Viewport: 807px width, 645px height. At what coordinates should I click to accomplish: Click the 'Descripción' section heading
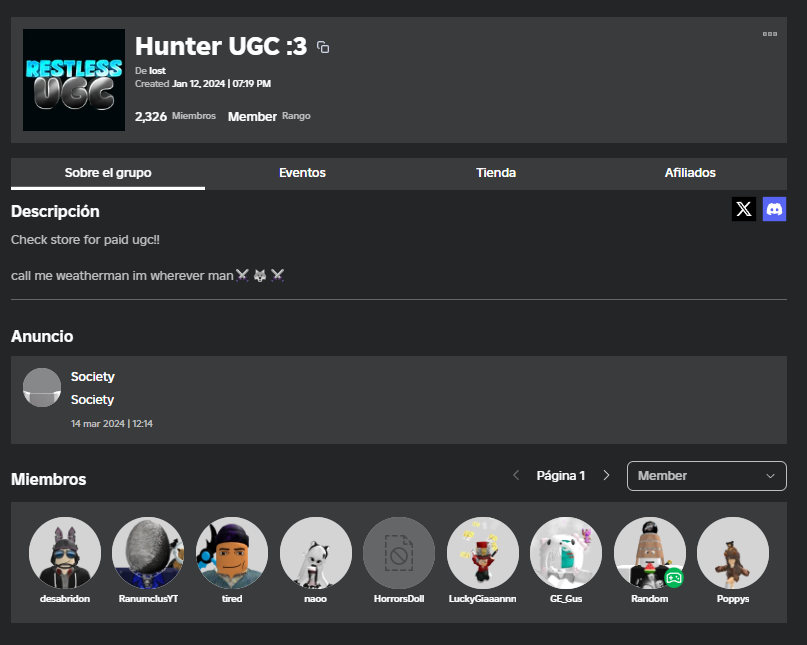pyautogui.click(x=55, y=212)
